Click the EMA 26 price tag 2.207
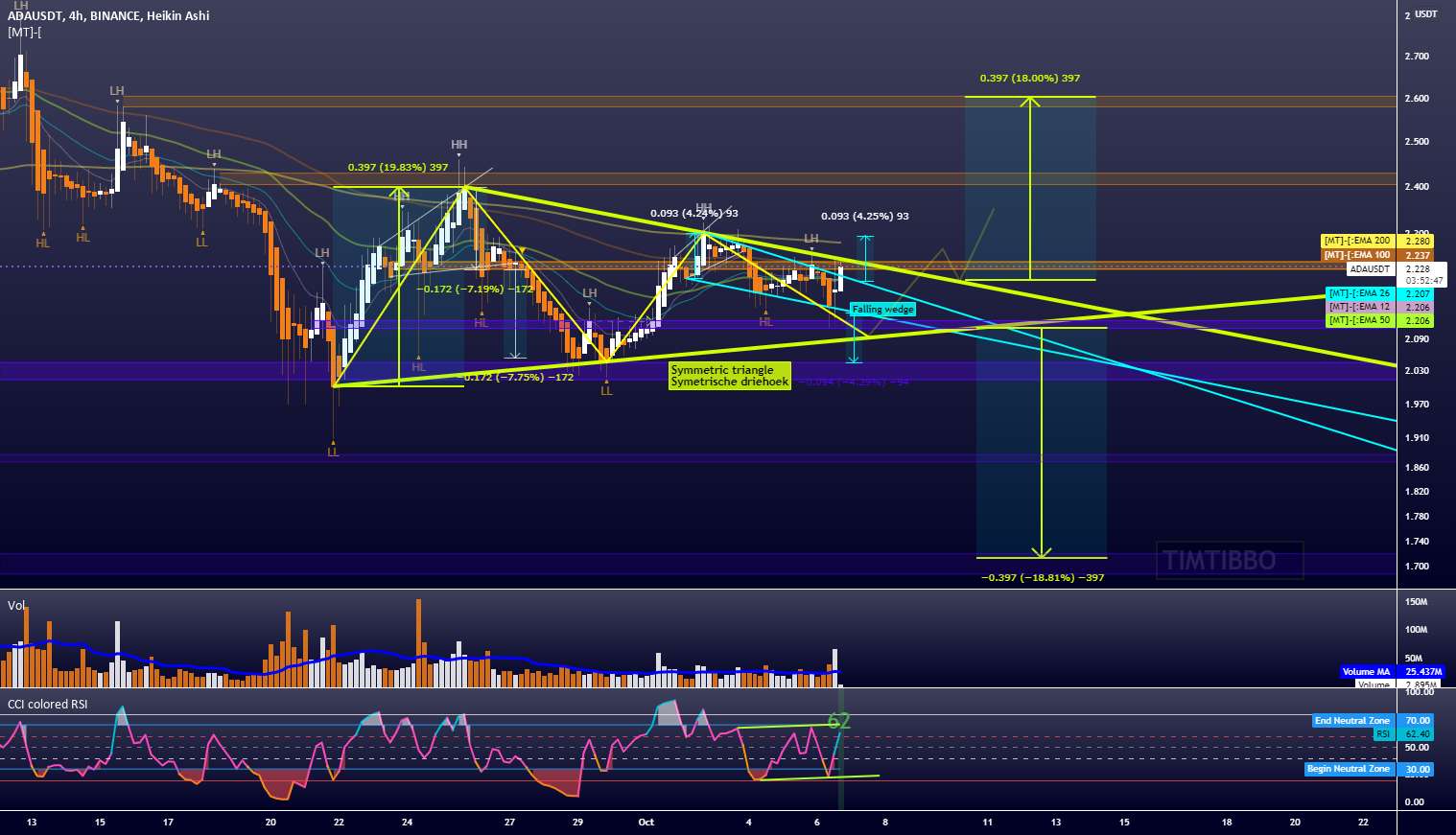1456x835 pixels. pos(1379,293)
